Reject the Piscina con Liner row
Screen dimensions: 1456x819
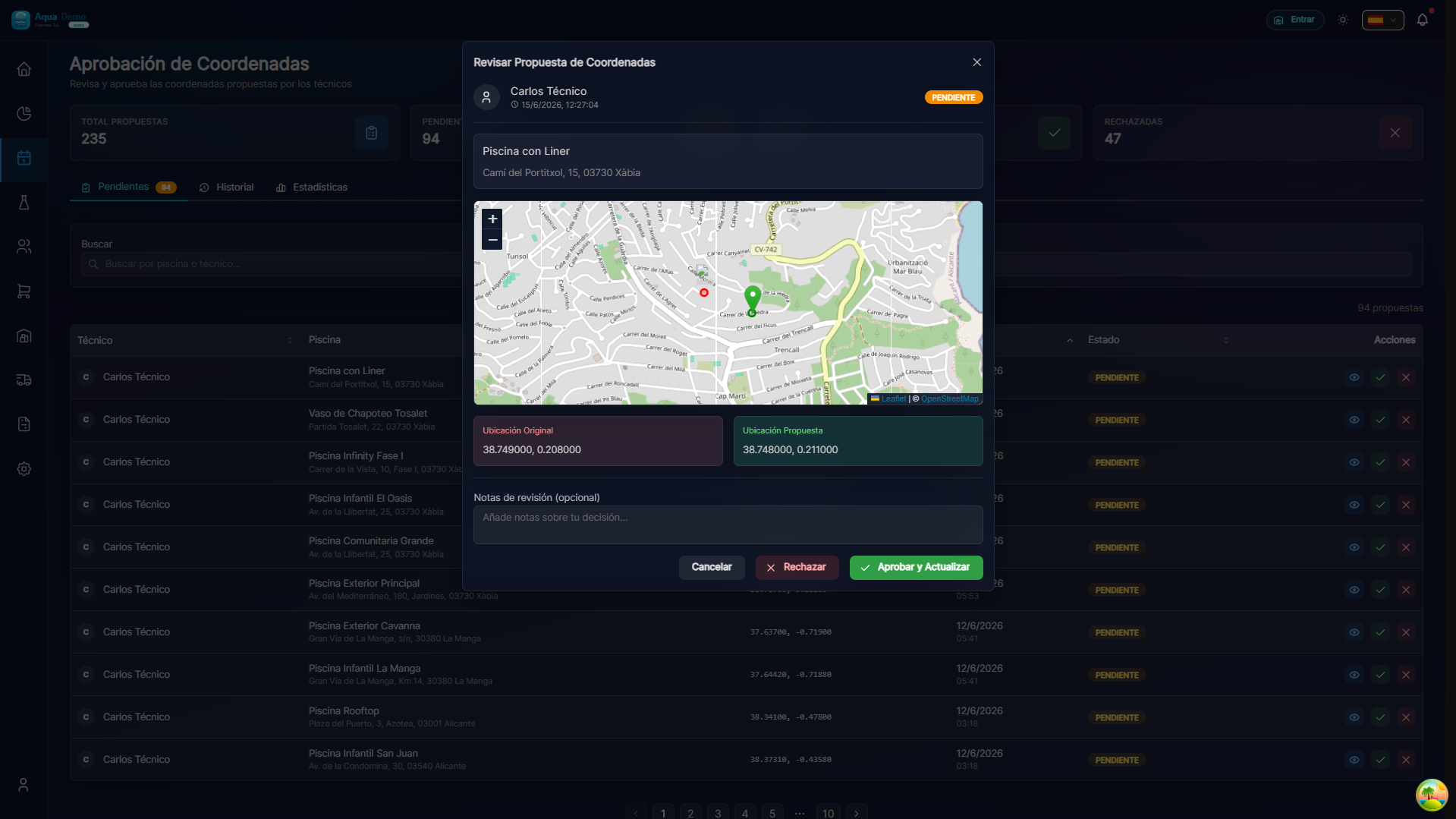point(1406,377)
